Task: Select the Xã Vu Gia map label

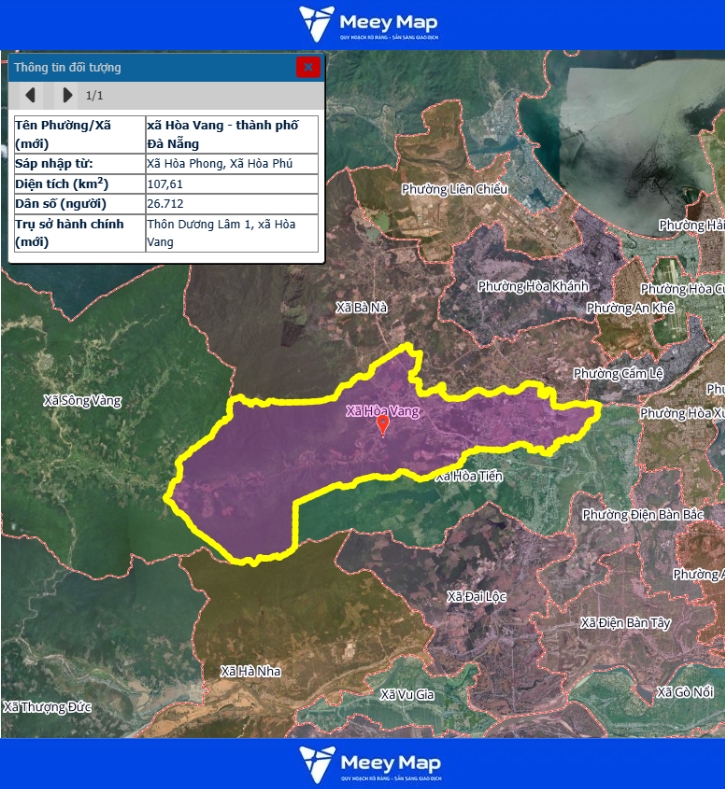Action: click(x=407, y=694)
